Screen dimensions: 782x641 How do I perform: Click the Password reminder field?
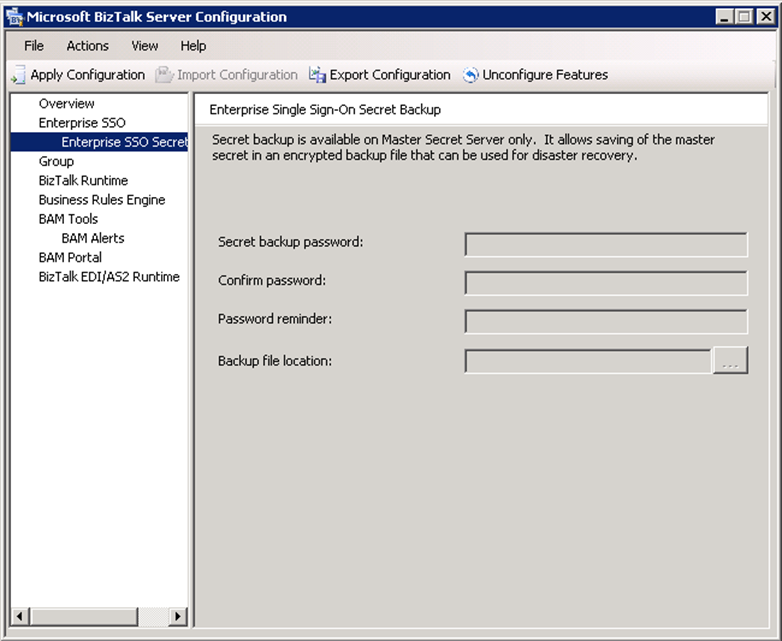coord(606,322)
